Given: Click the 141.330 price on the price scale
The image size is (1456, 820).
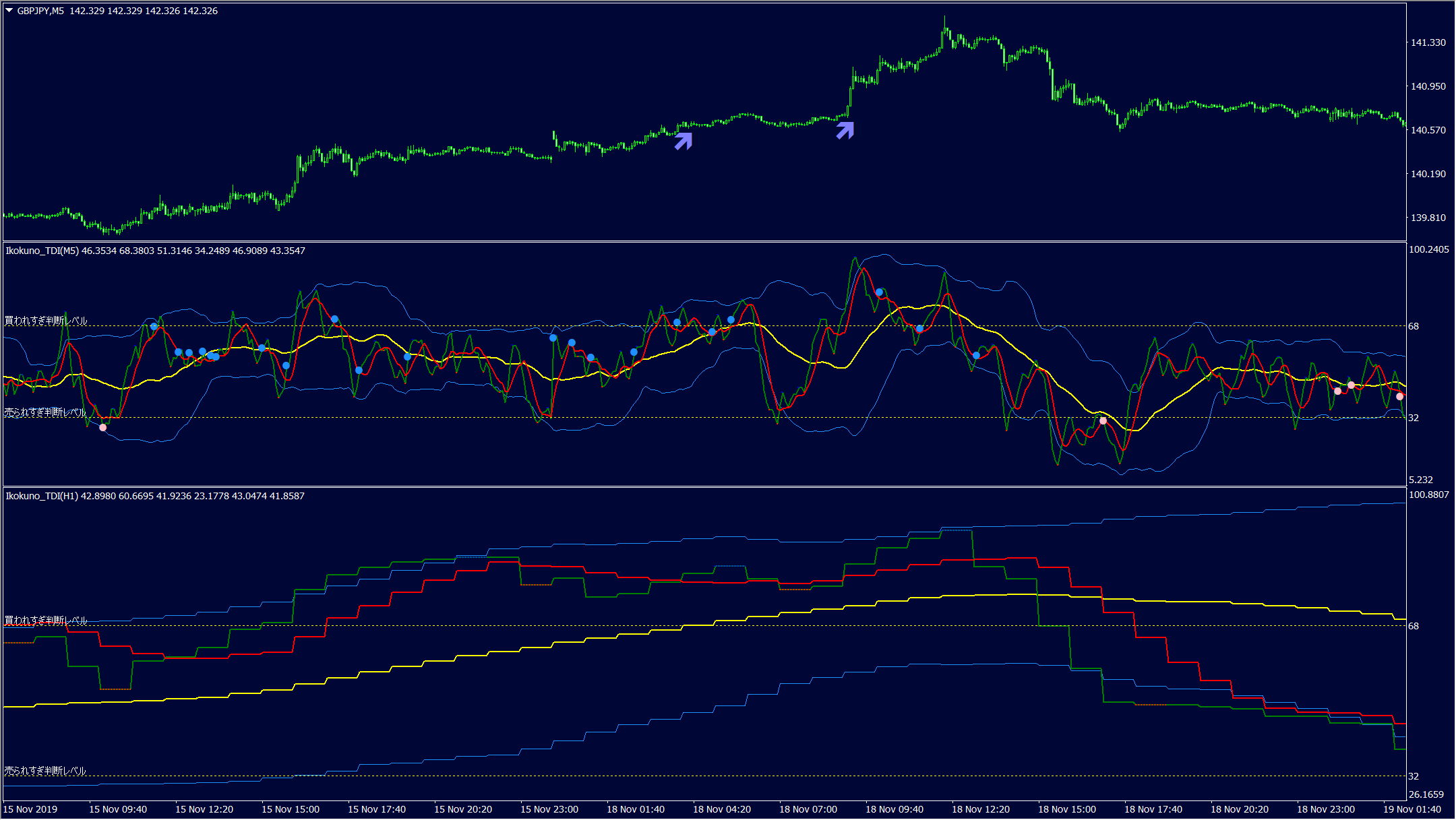Looking at the screenshot, I should (1428, 42).
